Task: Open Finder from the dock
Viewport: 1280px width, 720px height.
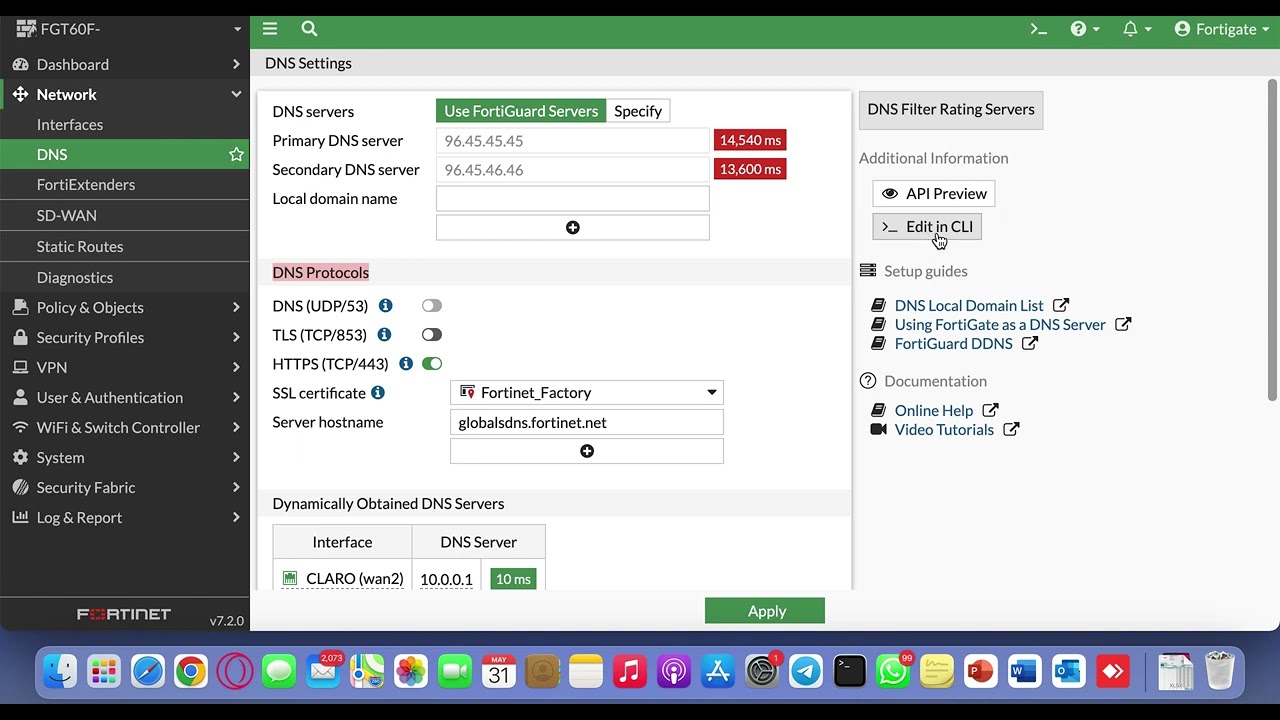Action: point(60,671)
